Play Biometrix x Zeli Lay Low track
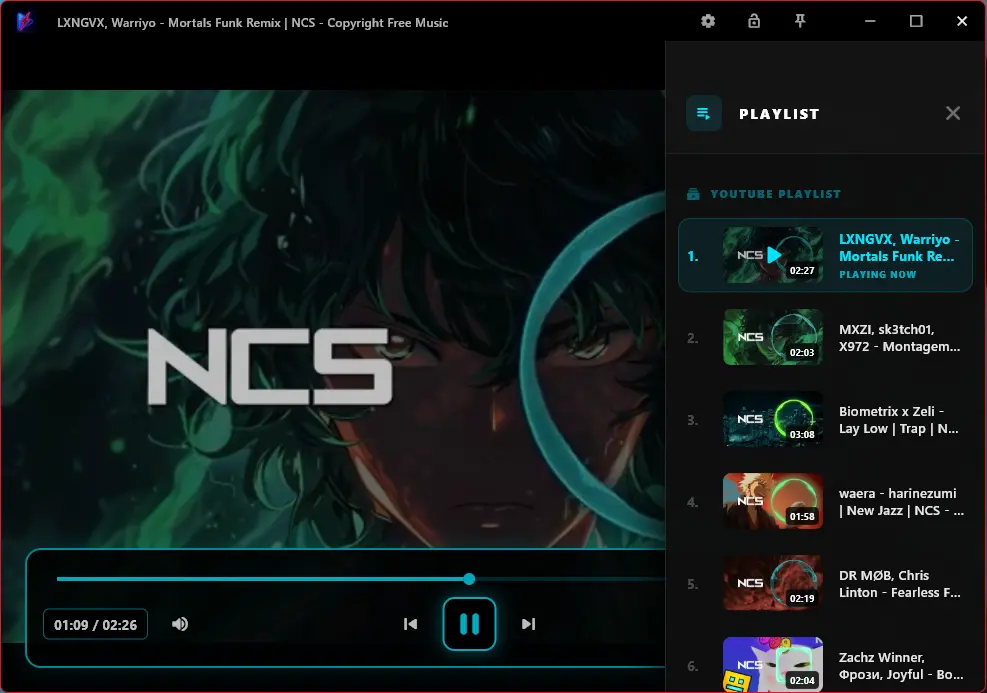Screen dimensions: 987x693 825,420
